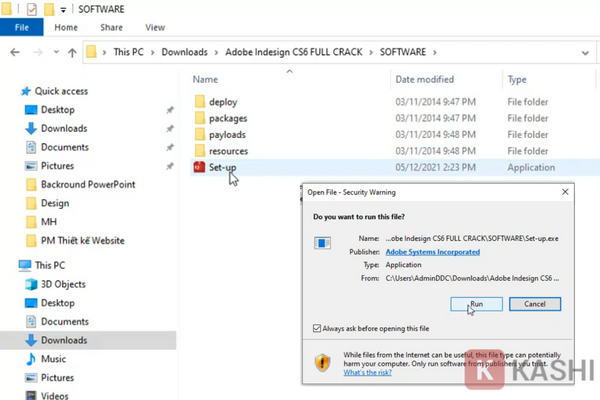Screen dimensions: 600x400
Task: Sort by the Date modified column header
Action: pyautogui.click(x=425, y=80)
